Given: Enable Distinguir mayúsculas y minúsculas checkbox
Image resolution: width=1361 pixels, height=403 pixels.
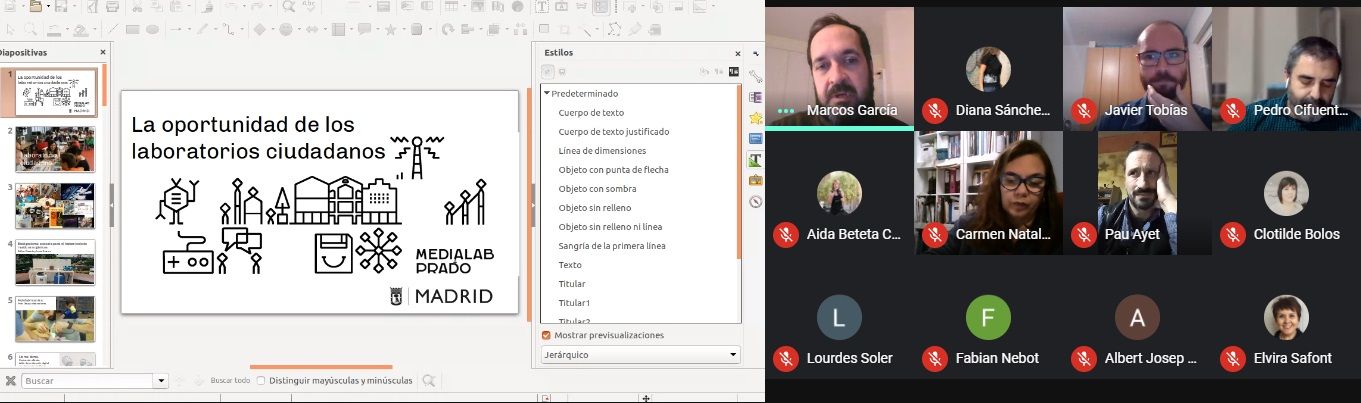Looking at the screenshot, I should click(x=261, y=381).
